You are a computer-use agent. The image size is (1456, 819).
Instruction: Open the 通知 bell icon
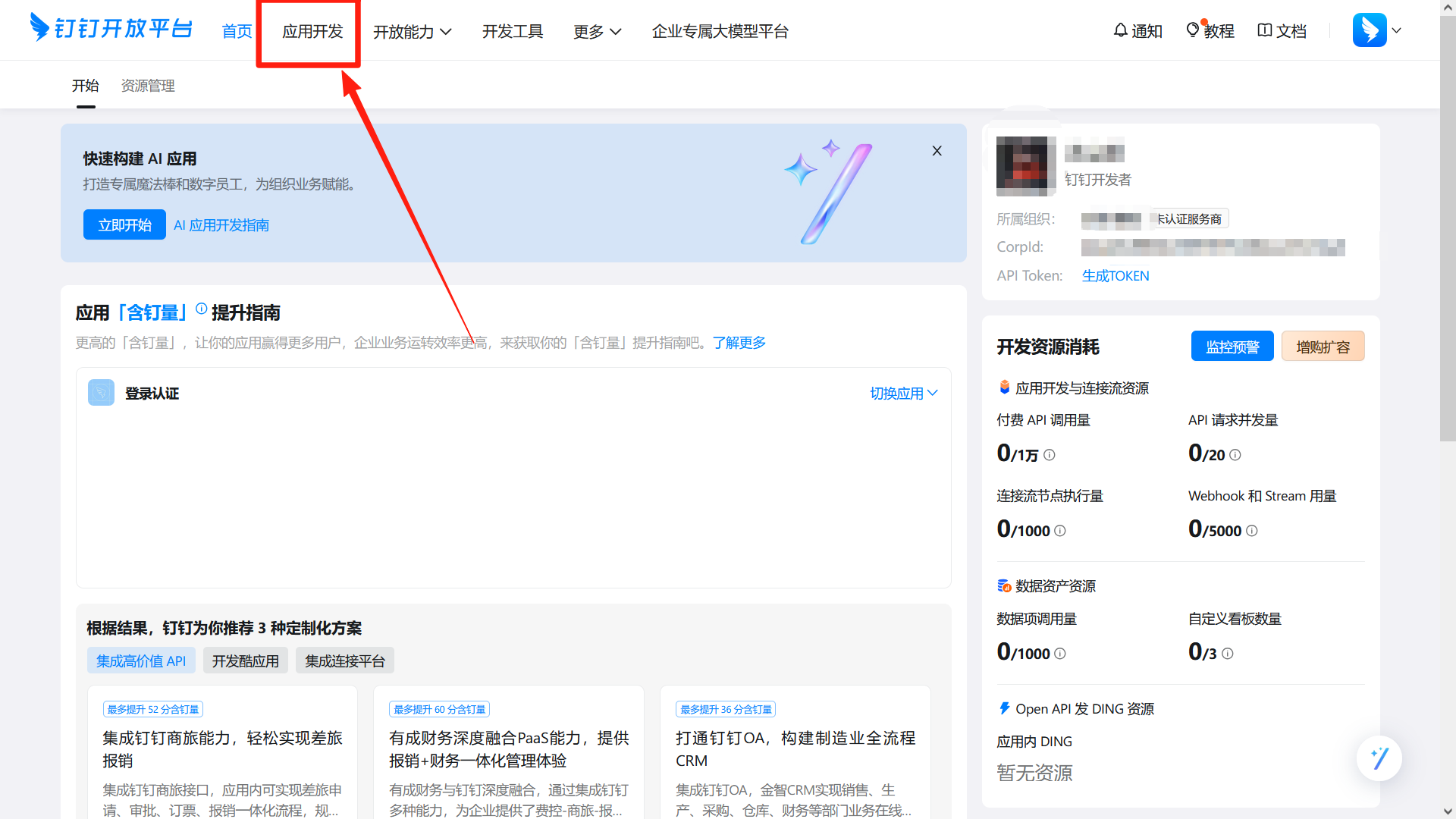pyautogui.click(x=1120, y=30)
